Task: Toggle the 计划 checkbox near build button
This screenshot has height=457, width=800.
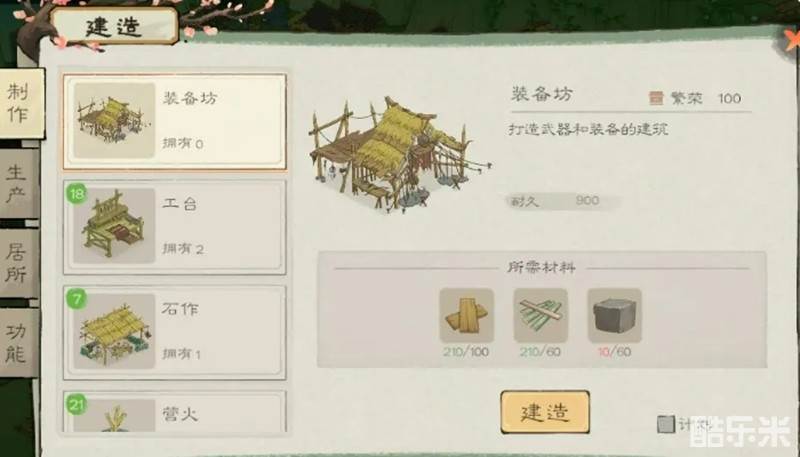Action: (x=666, y=424)
